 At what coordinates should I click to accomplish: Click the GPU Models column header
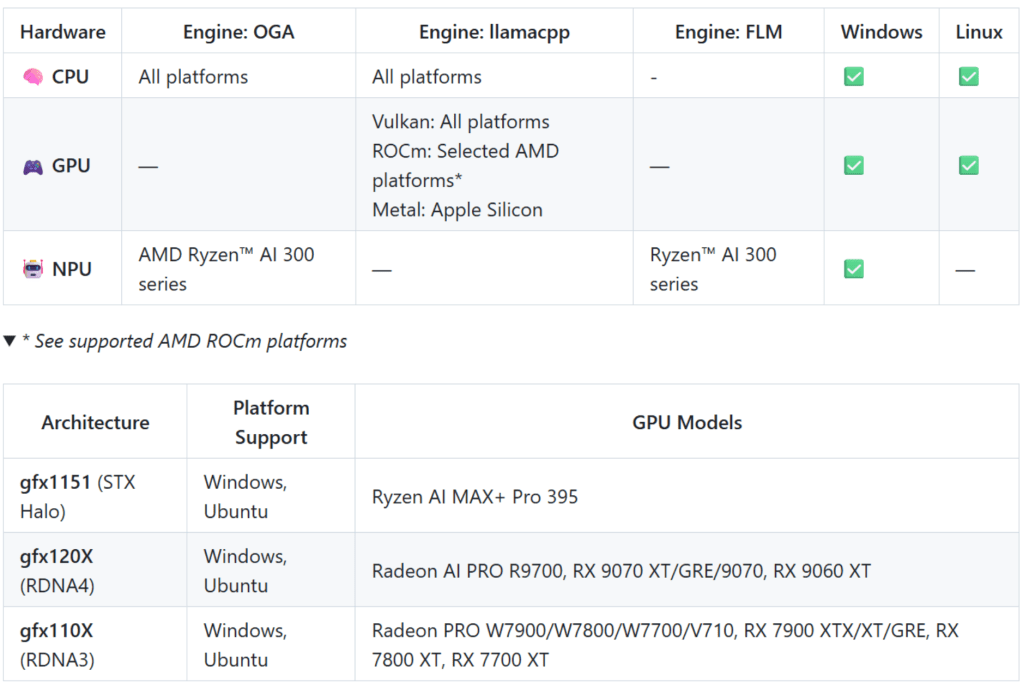(687, 422)
